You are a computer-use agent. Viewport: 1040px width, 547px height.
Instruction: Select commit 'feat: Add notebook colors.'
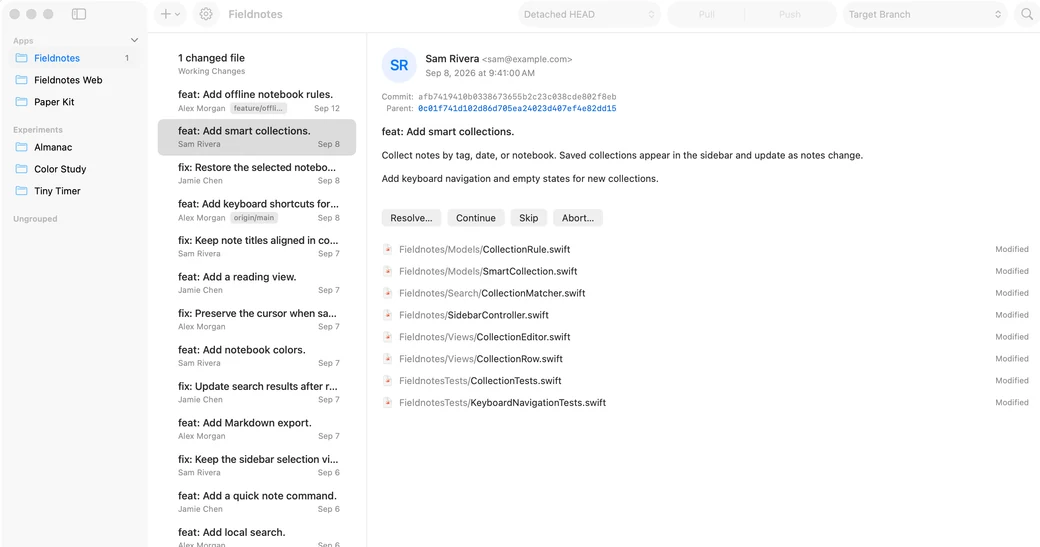pyautogui.click(x=257, y=356)
